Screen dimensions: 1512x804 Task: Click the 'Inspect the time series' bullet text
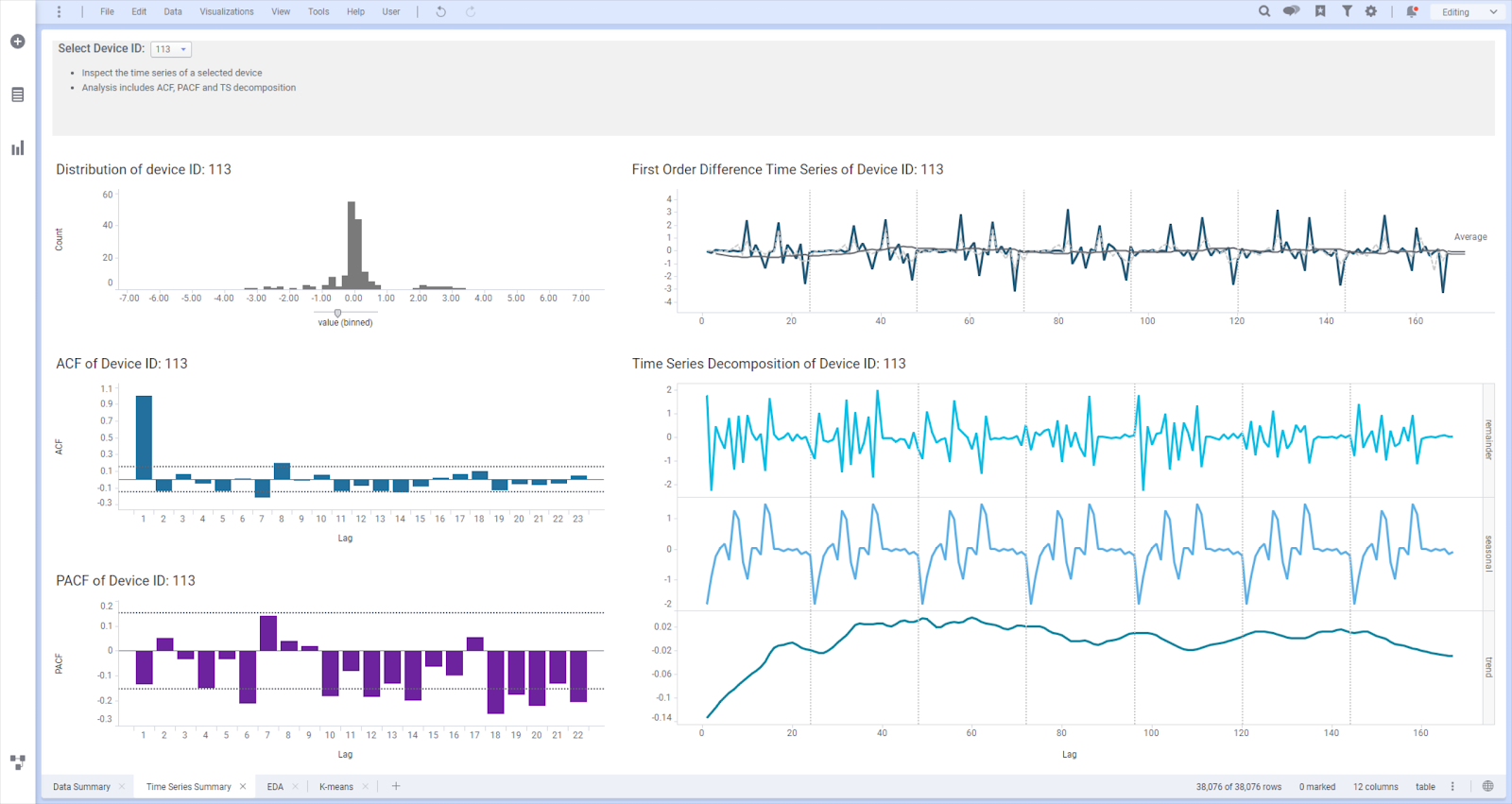point(172,73)
